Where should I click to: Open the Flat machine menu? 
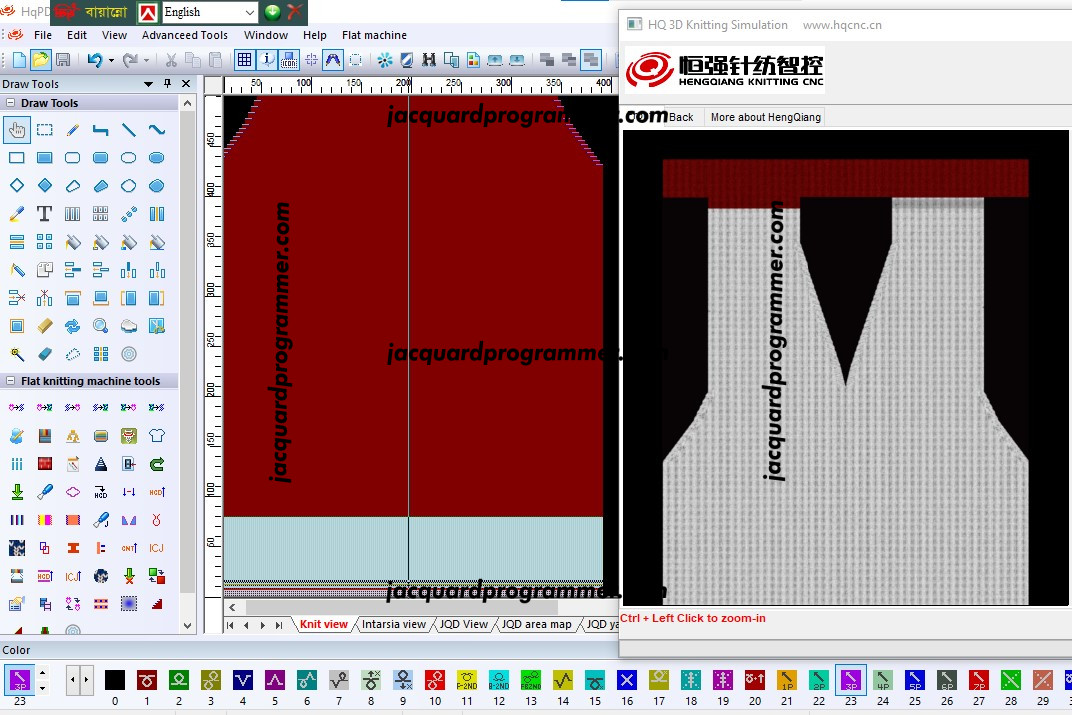pyautogui.click(x=374, y=35)
